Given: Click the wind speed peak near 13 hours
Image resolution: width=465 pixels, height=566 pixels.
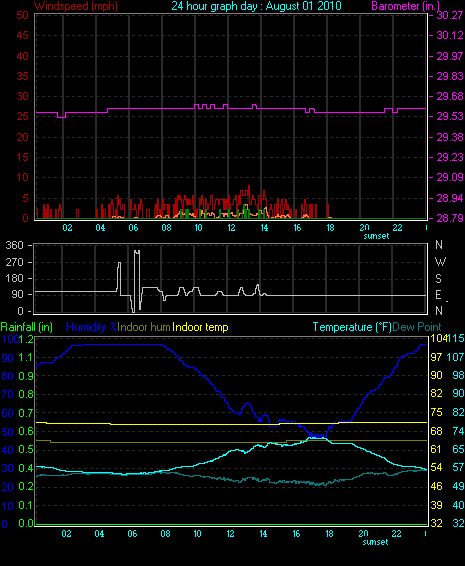Looking at the screenshot, I should (x=249, y=187).
